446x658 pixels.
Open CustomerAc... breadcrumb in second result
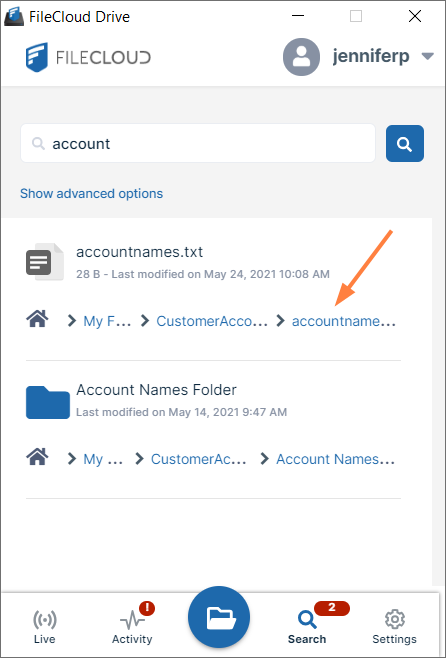point(199,459)
